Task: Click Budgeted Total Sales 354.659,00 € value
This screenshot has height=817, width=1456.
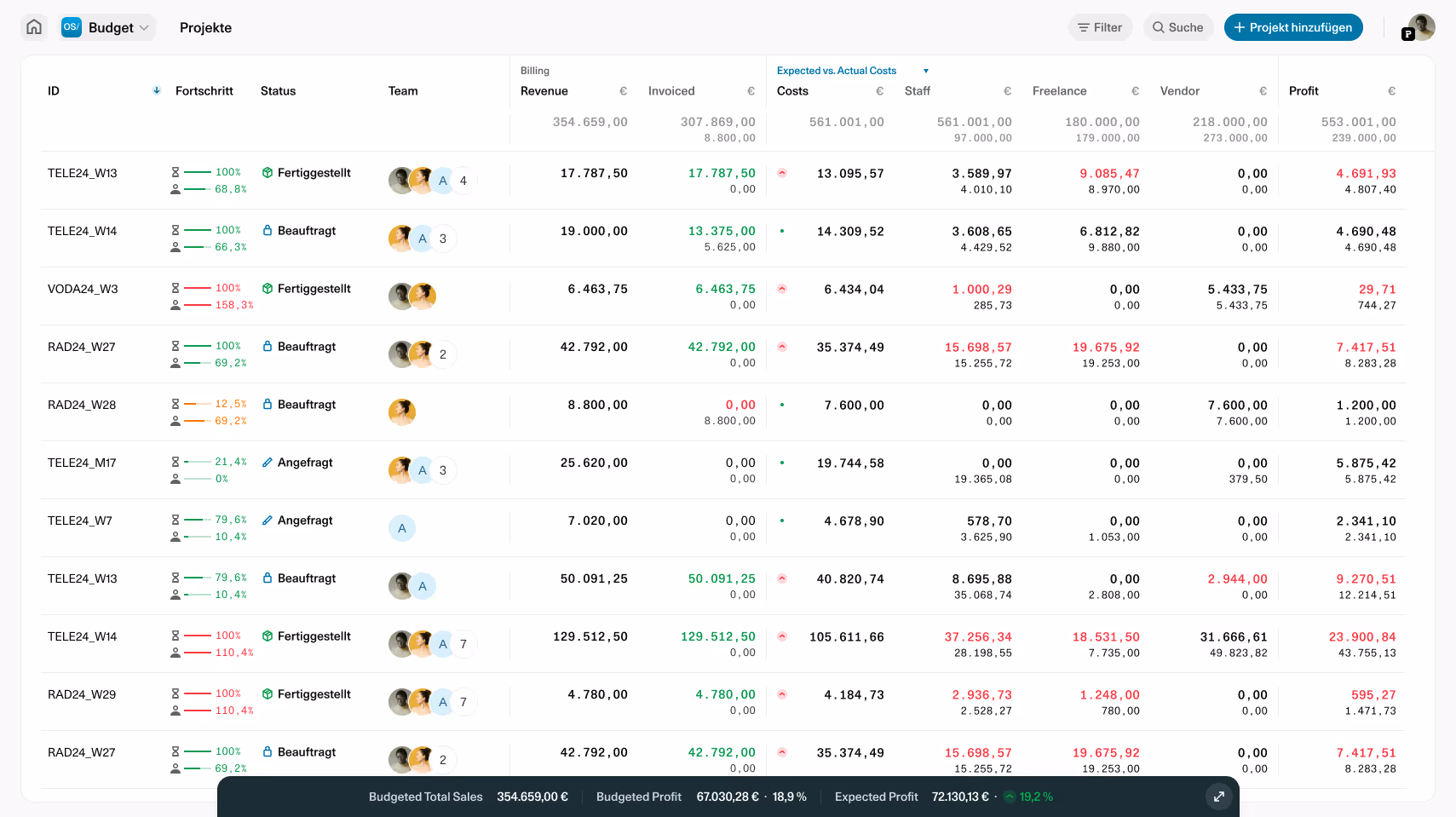Action: click(x=532, y=797)
